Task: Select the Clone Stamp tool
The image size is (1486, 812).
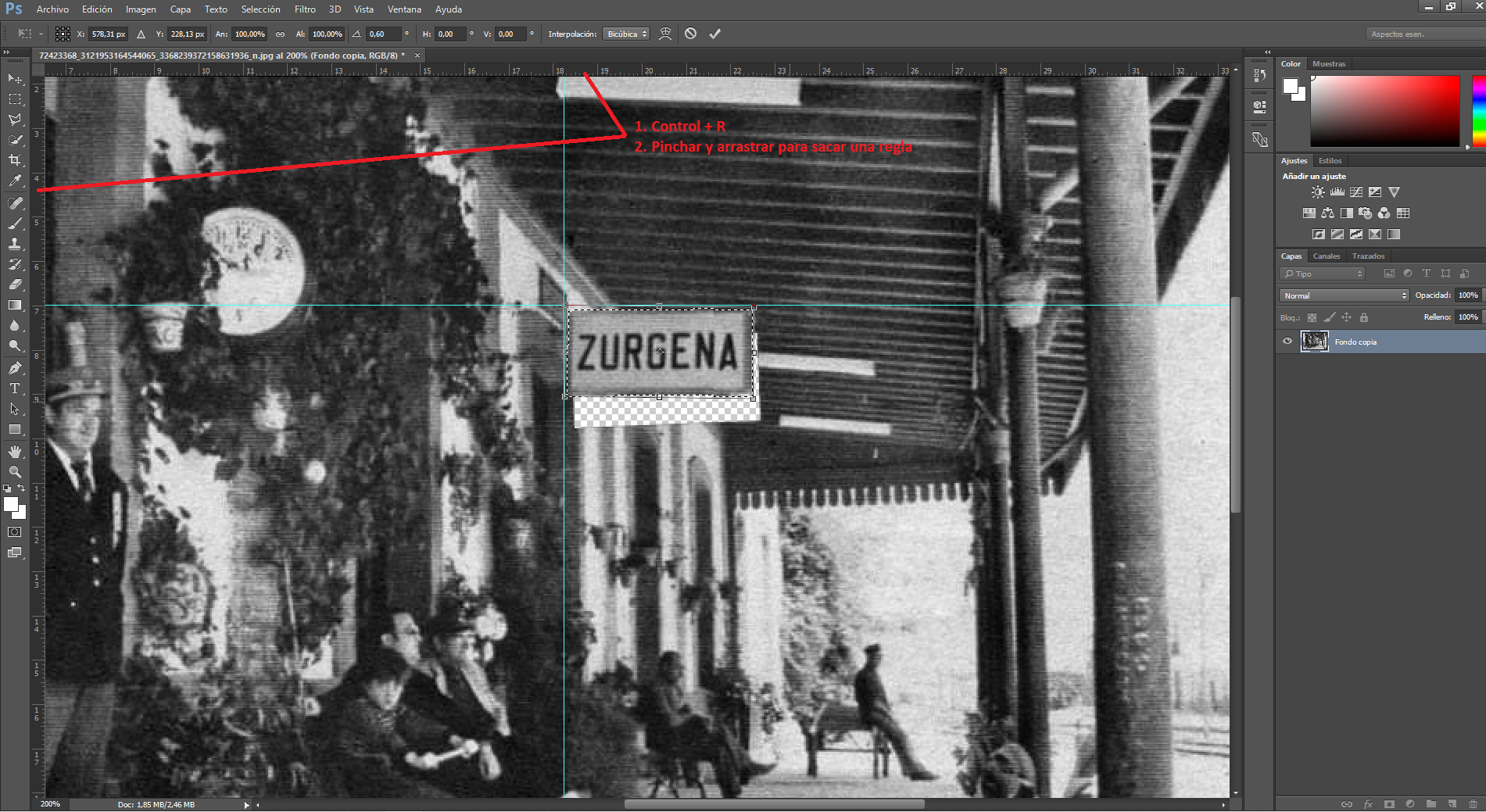Action: coord(15,244)
